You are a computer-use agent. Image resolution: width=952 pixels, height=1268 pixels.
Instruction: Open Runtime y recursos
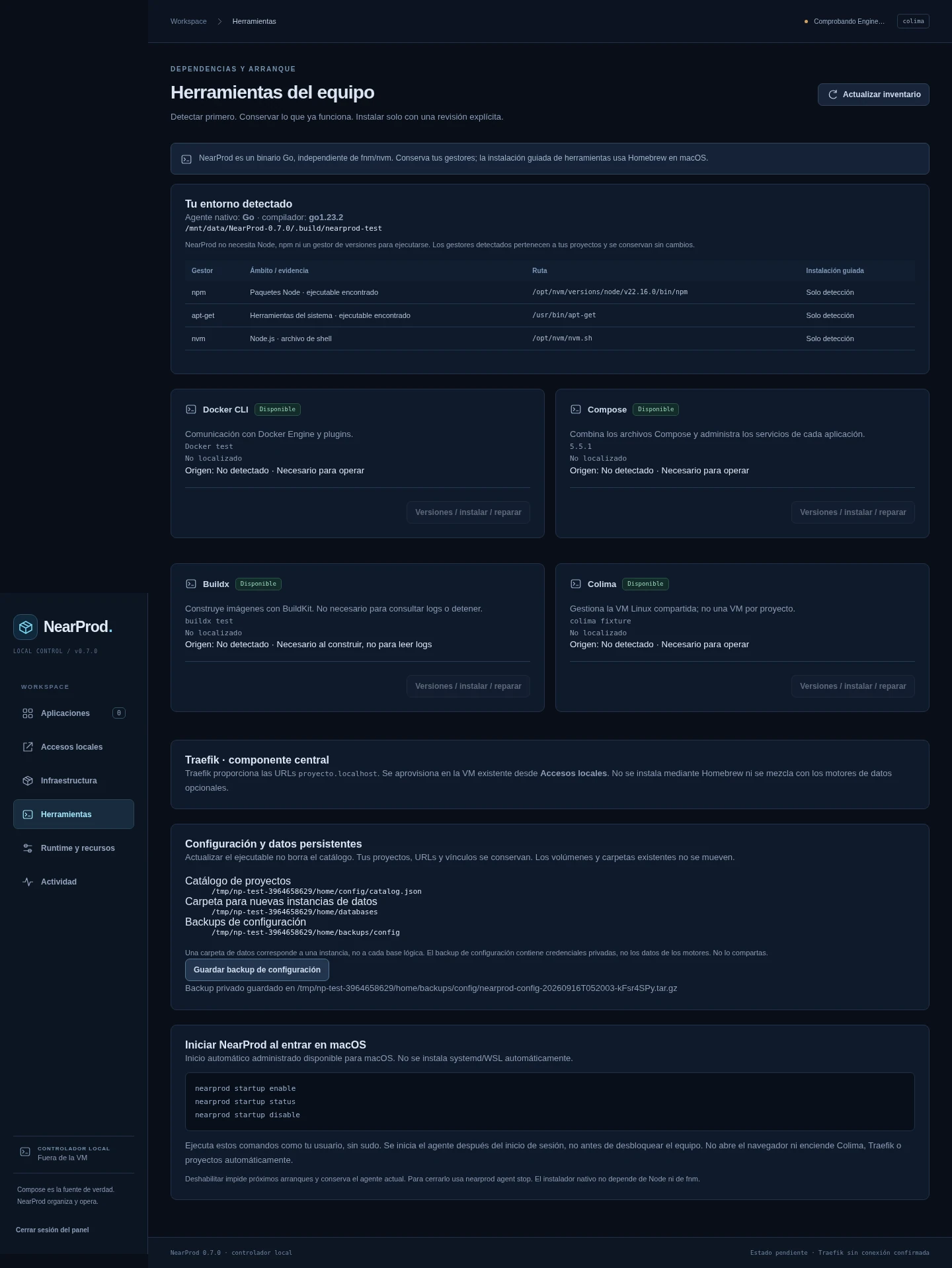73,848
